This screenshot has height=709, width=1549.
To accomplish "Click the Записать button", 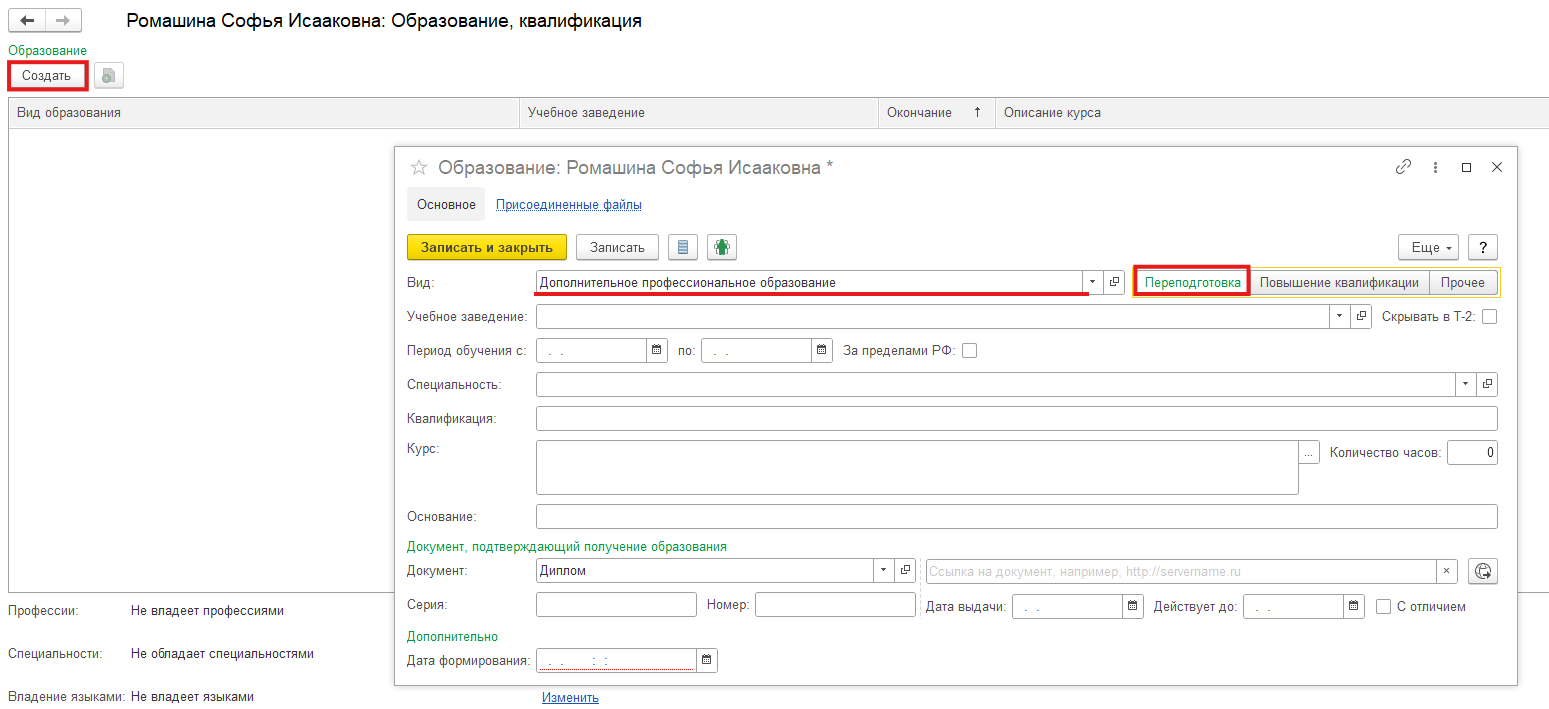I will click(x=617, y=247).
